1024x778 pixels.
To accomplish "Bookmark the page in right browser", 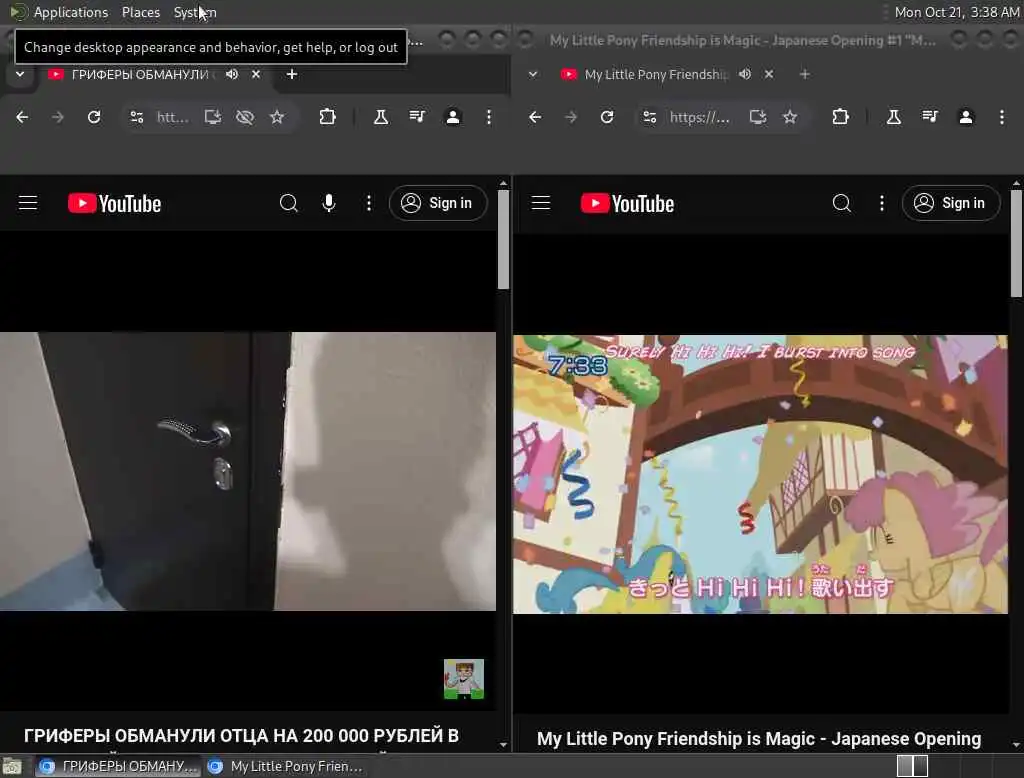I will (x=790, y=117).
